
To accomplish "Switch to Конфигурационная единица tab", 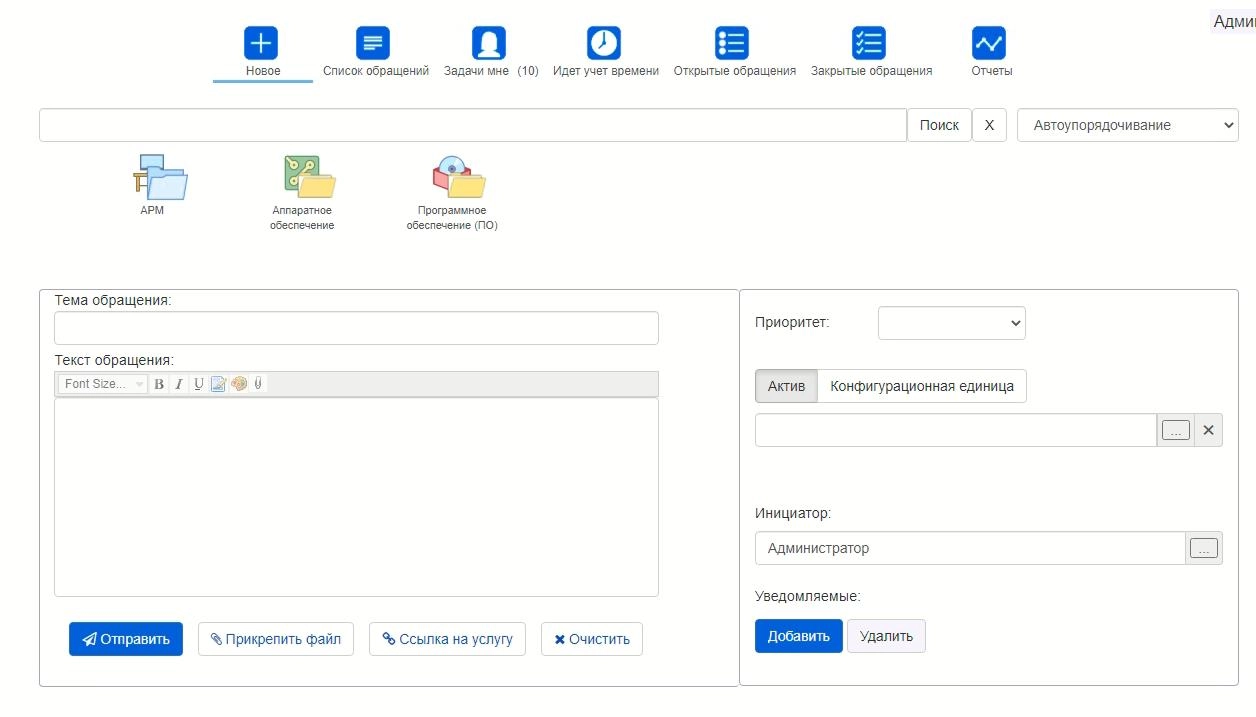I will point(922,386).
